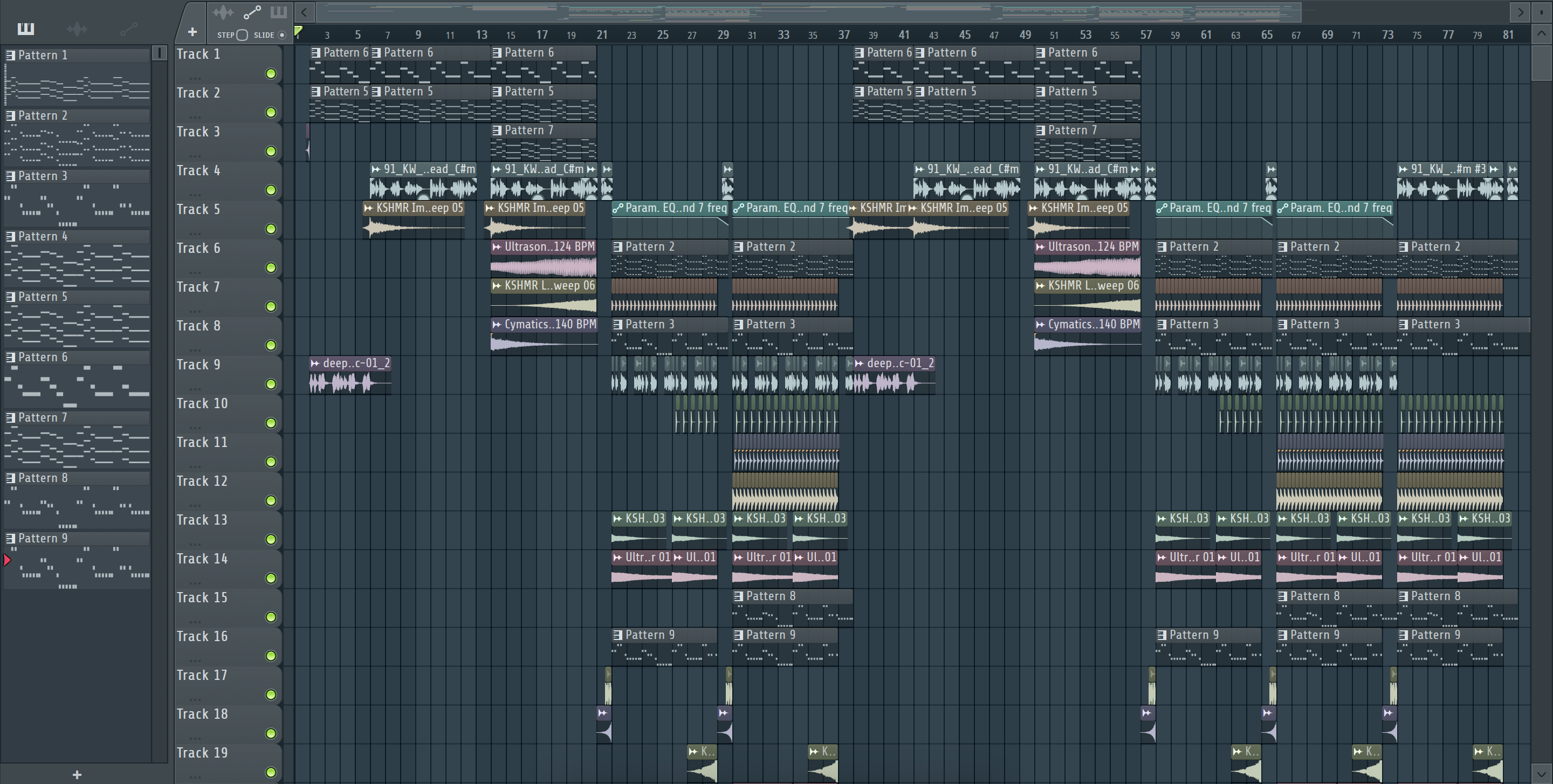Open clip menu of Pattern 5 at bar 14

[497, 92]
